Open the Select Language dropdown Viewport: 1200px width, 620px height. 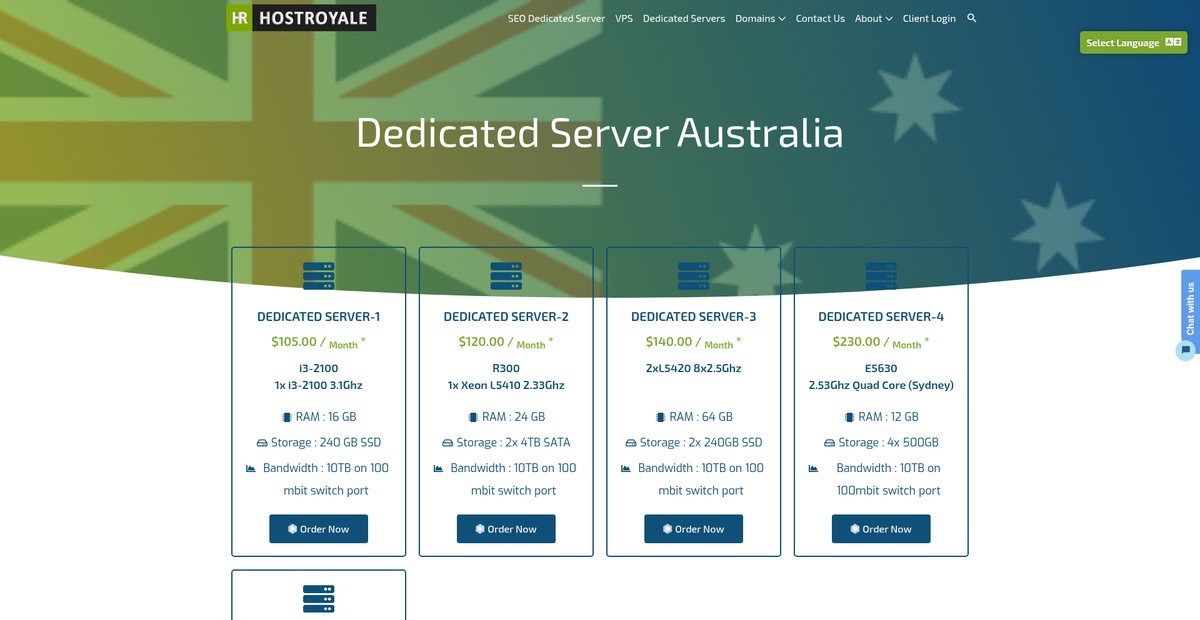[x=1133, y=43]
